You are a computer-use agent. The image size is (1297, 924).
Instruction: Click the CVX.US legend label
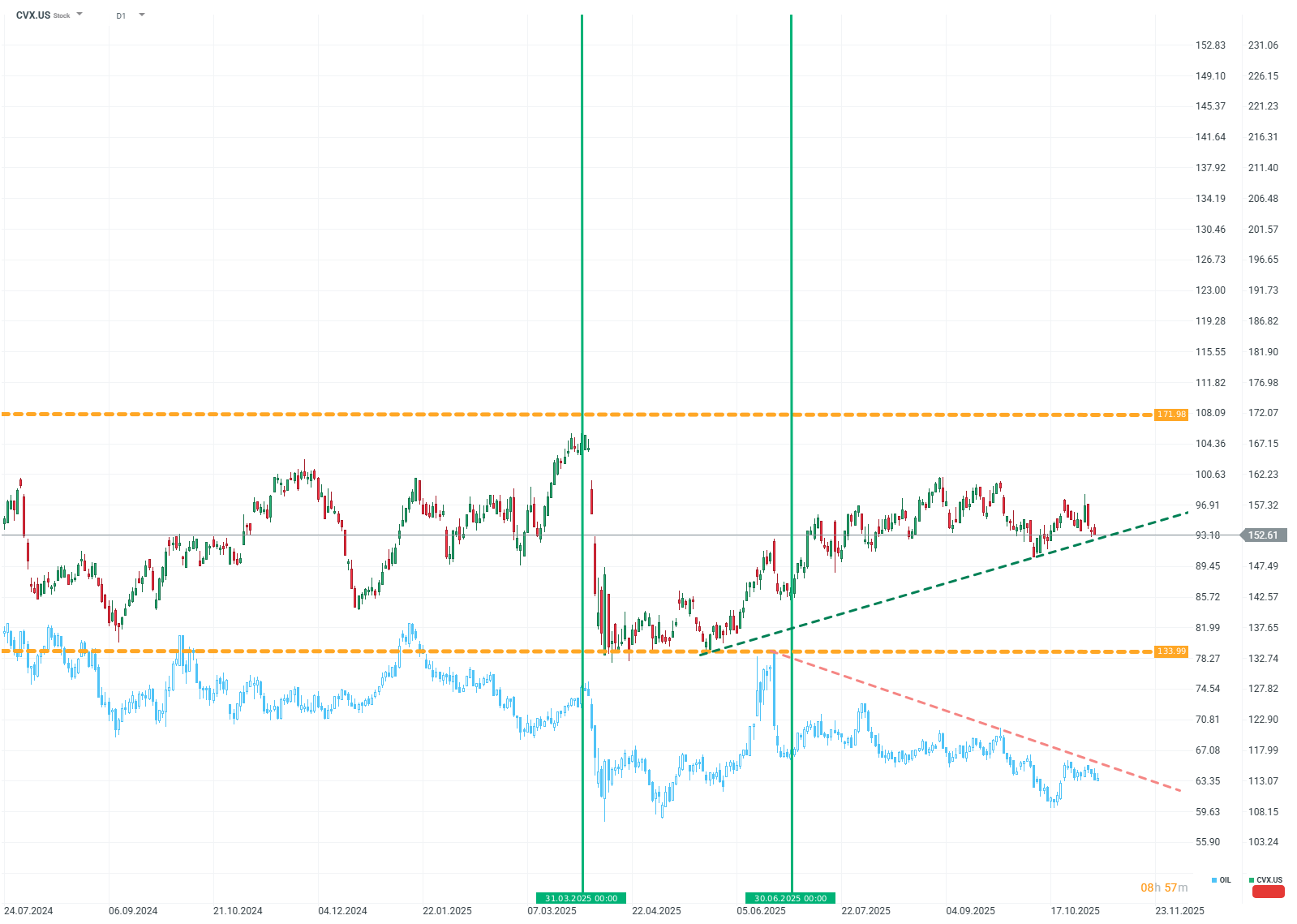click(x=1269, y=880)
